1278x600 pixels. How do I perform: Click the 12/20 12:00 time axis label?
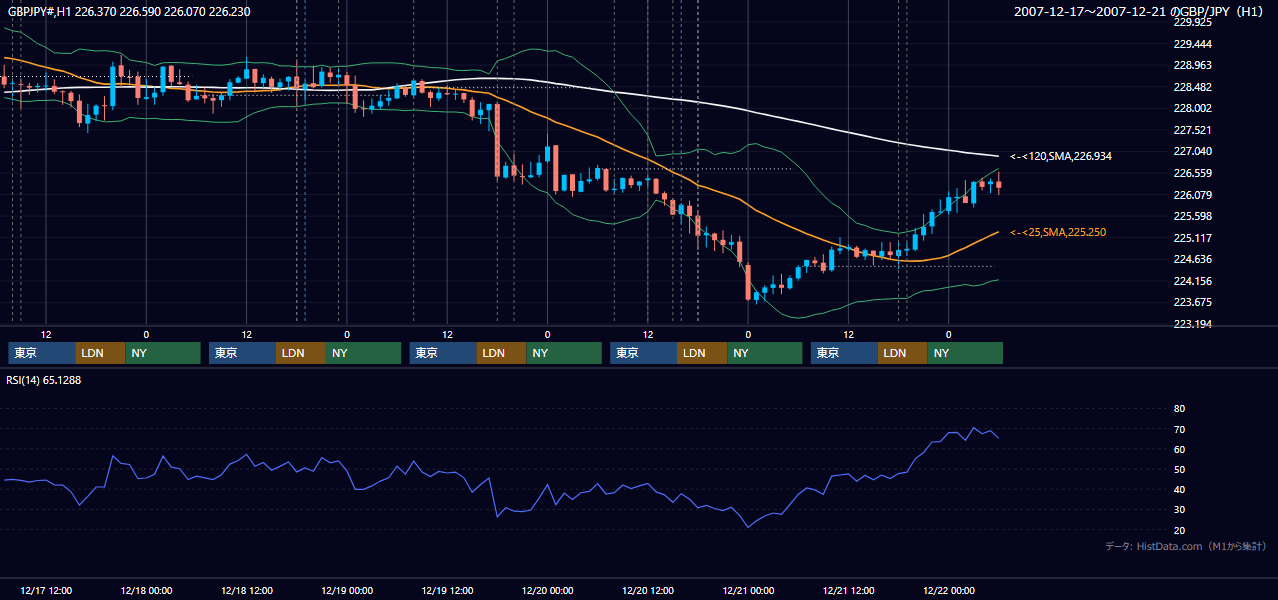pos(648,590)
